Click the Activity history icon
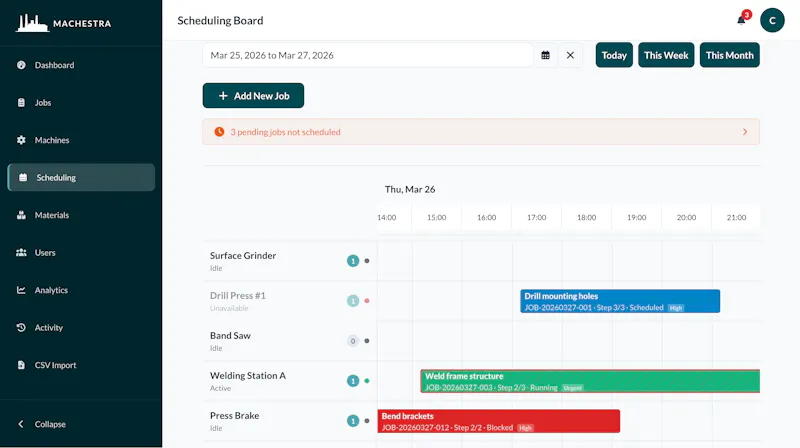Screen dimensions: 800x448 tap(21, 327)
